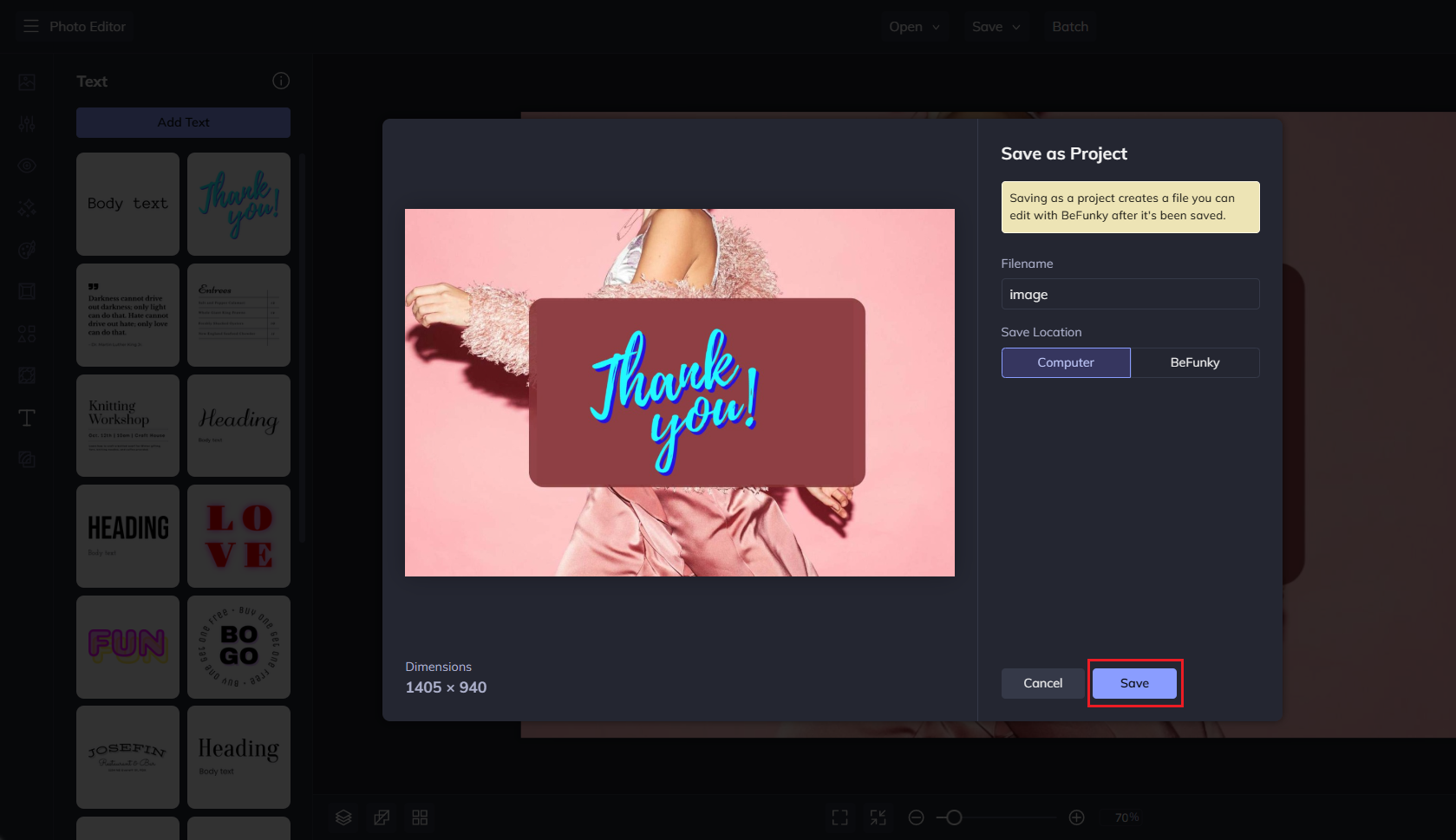The width and height of the screenshot is (1456, 840).
Task: Open the Effects sparkle sidebar tool
Action: coord(27,208)
